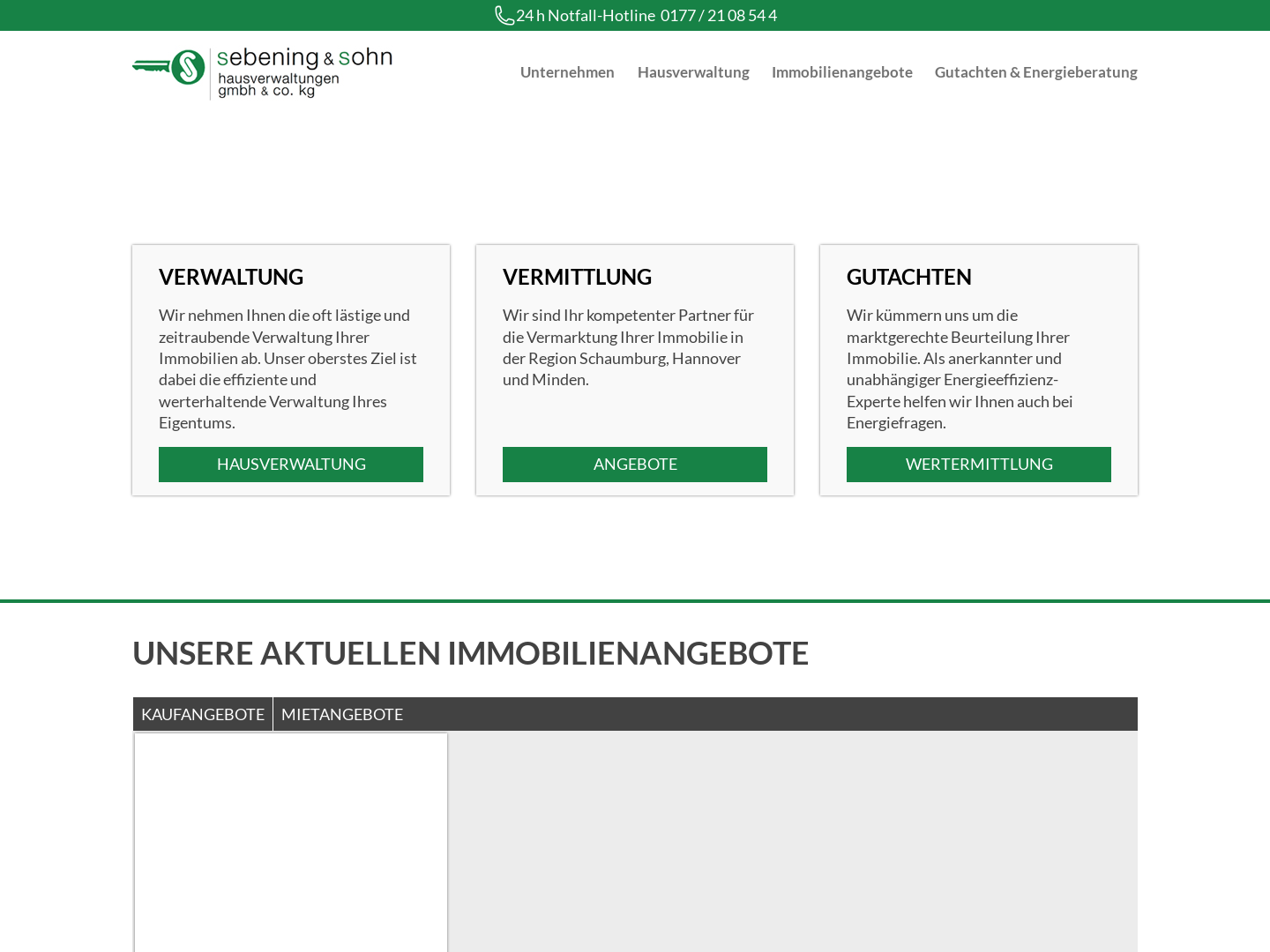Click the VERWALTUNG card heading
This screenshot has width=1270, height=952.
tap(231, 277)
